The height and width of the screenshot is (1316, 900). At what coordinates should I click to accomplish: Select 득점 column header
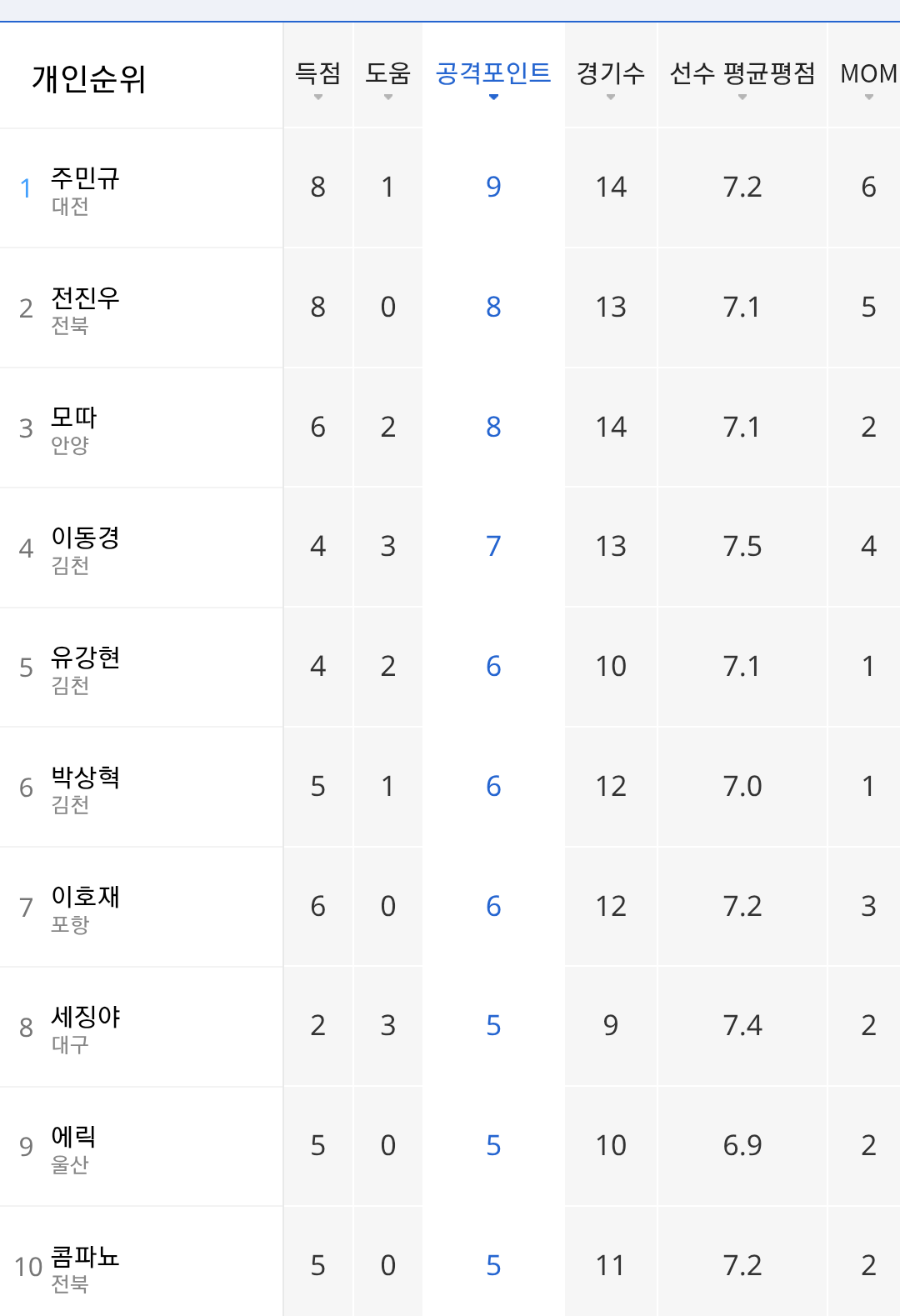[x=318, y=73]
